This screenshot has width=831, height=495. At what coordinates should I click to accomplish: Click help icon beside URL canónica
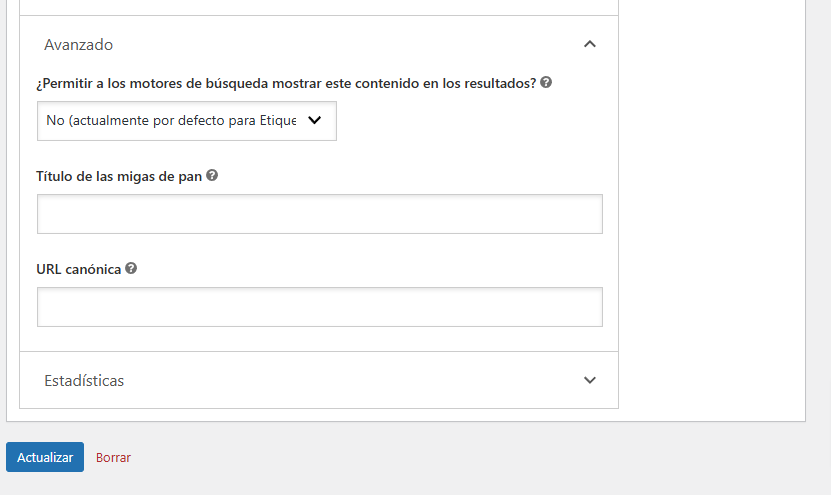pyautogui.click(x=131, y=268)
